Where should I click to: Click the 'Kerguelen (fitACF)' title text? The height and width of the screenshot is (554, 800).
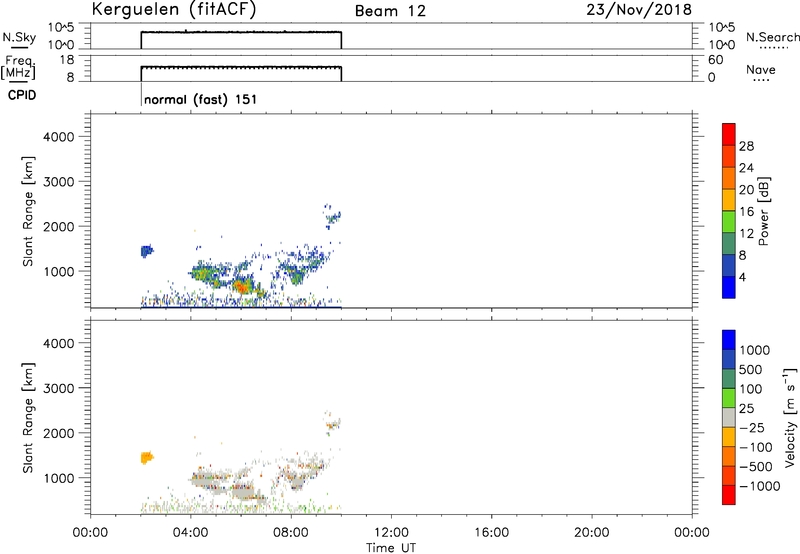pos(174,10)
